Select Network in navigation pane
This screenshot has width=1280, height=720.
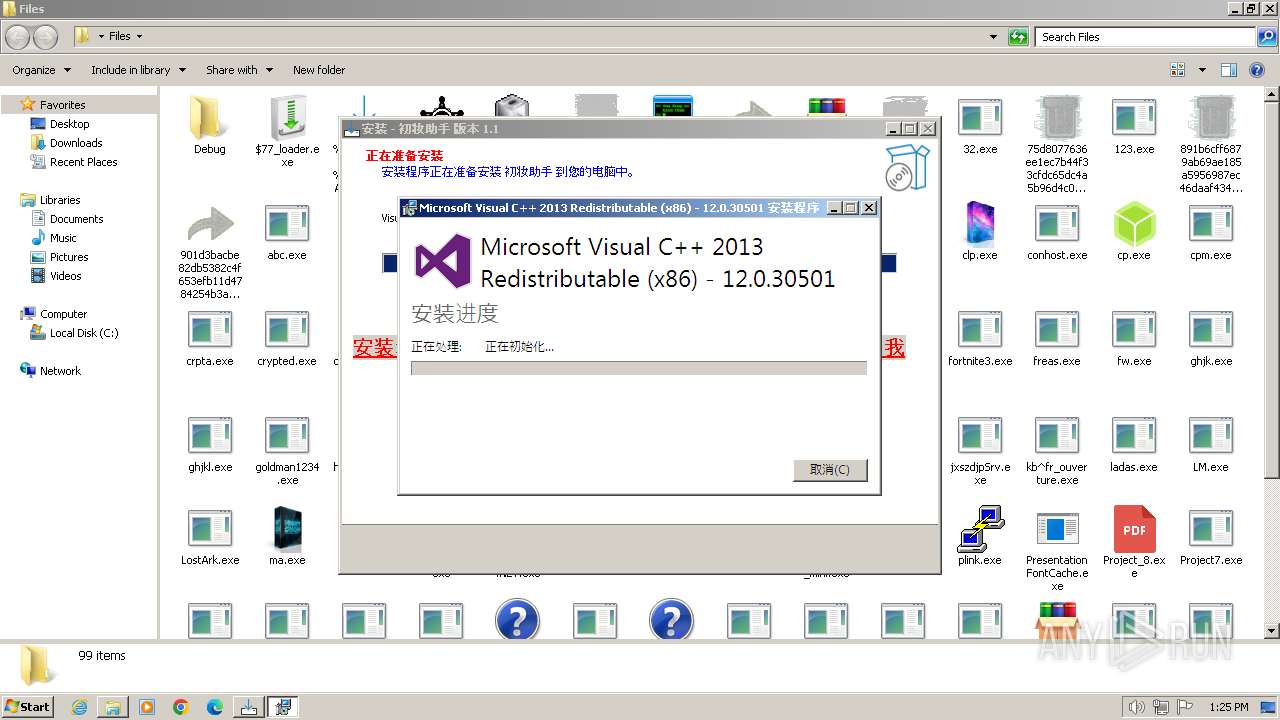click(x=60, y=371)
